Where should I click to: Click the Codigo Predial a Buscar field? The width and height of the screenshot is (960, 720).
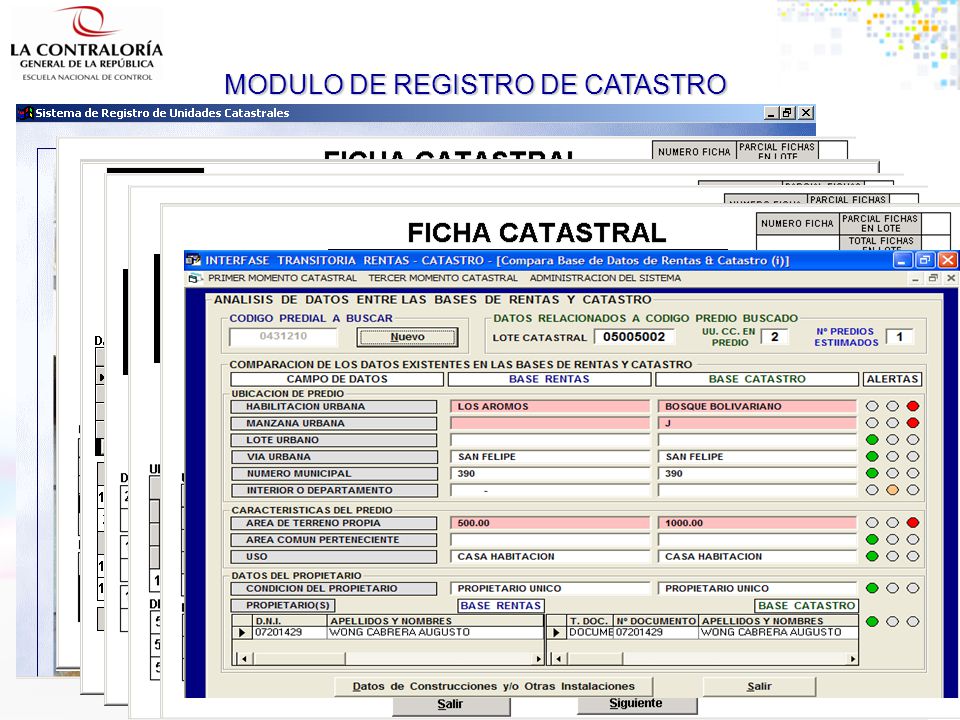tap(283, 337)
